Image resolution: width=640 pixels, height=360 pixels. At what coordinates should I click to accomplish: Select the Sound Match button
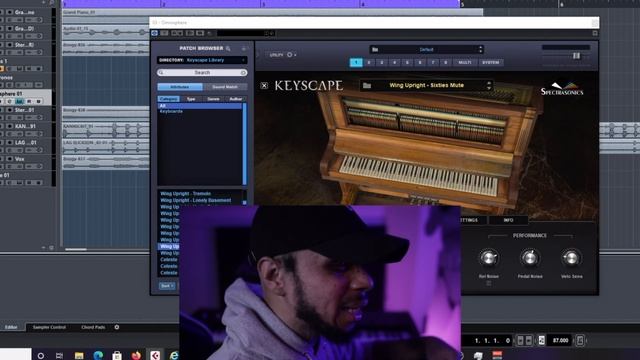pos(225,87)
